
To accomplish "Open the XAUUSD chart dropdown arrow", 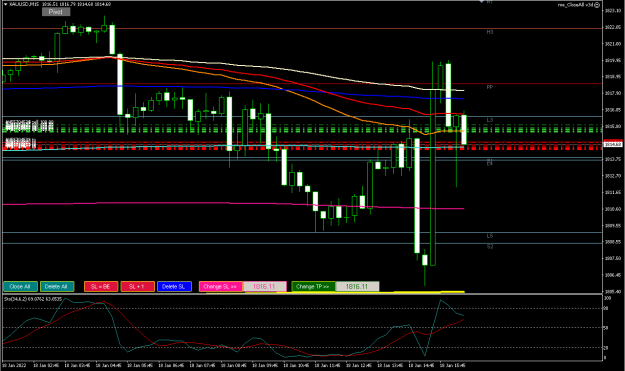I will (5, 4).
